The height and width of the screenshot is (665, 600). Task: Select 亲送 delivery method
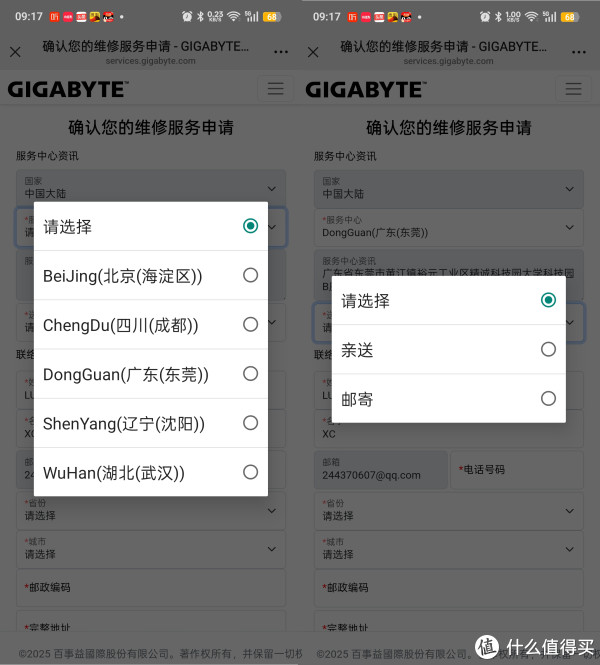(x=449, y=350)
